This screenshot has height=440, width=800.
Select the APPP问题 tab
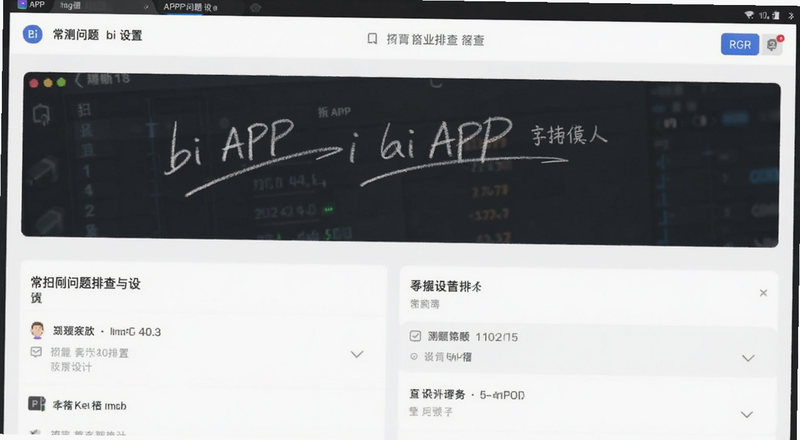click(x=190, y=7)
